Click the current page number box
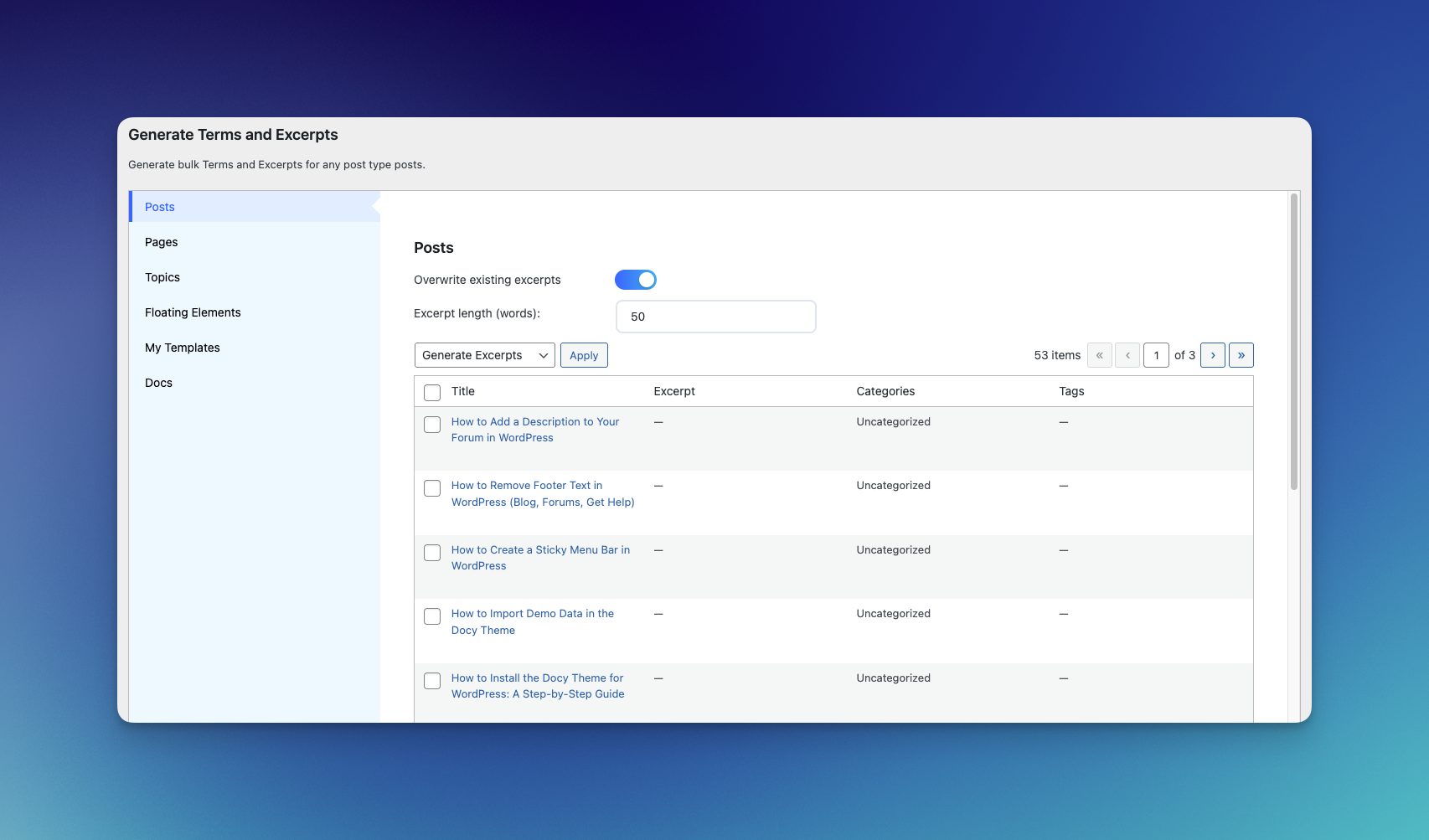Viewport: 1429px width, 840px height. (x=1156, y=355)
